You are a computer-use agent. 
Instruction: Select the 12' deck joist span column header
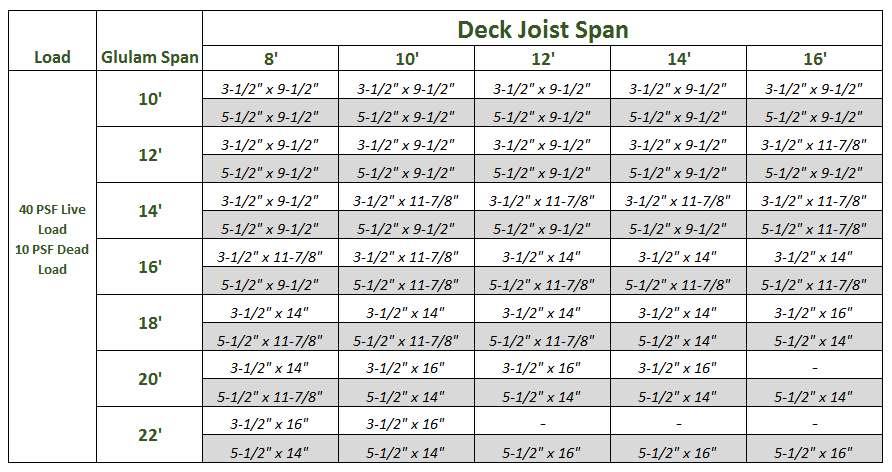542,59
